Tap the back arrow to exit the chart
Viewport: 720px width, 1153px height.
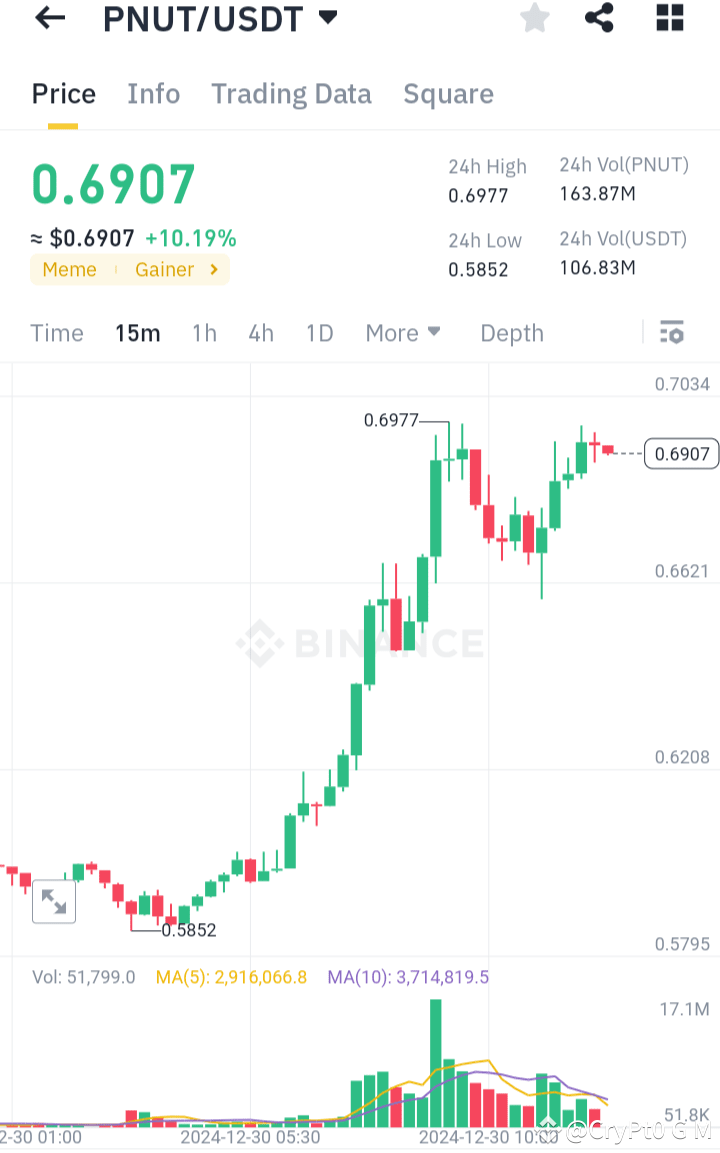[49, 18]
